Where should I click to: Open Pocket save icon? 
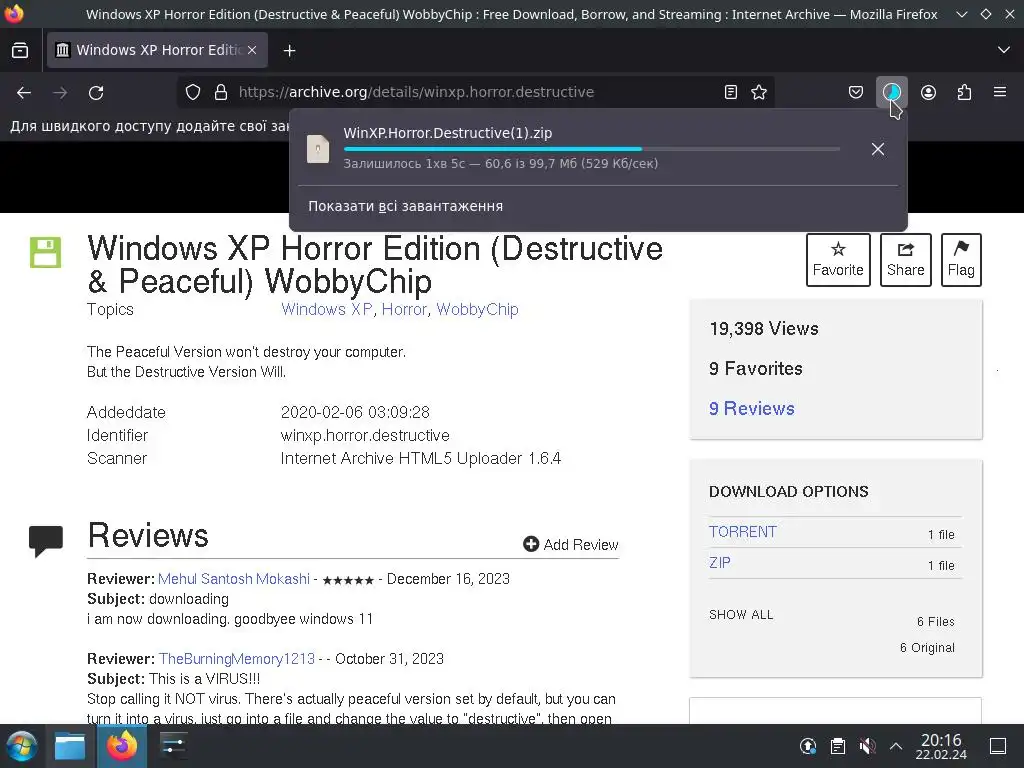click(x=856, y=92)
